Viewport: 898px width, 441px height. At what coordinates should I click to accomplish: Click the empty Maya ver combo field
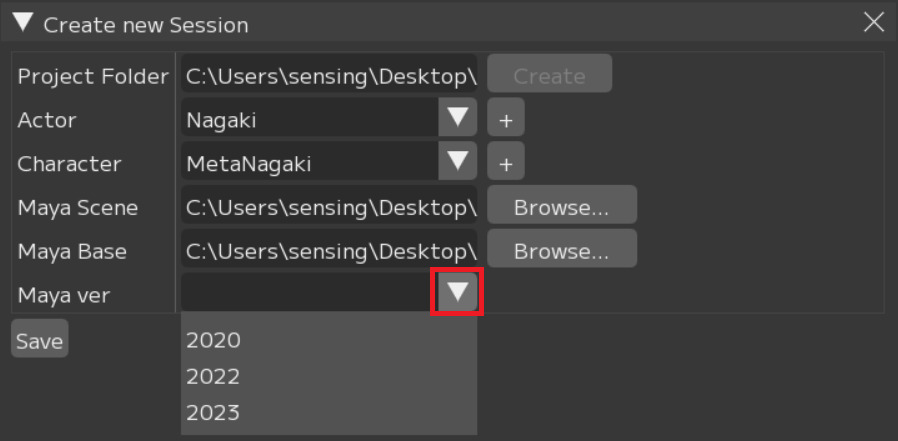(306, 294)
